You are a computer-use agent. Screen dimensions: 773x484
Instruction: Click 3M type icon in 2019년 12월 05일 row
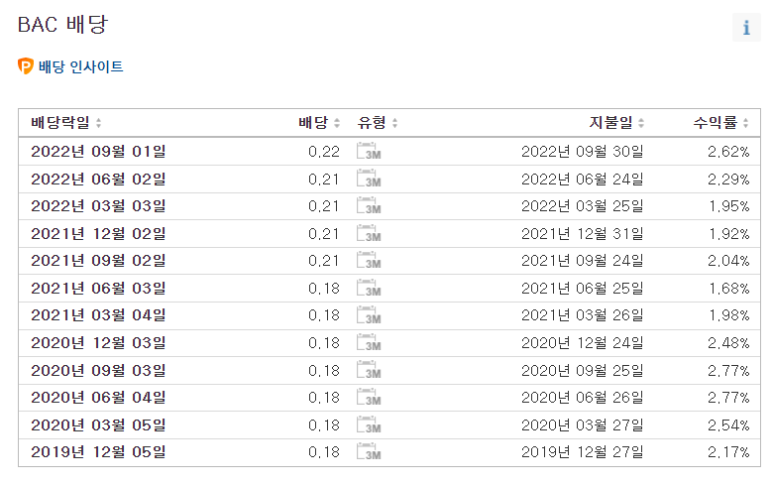(369, 452)
